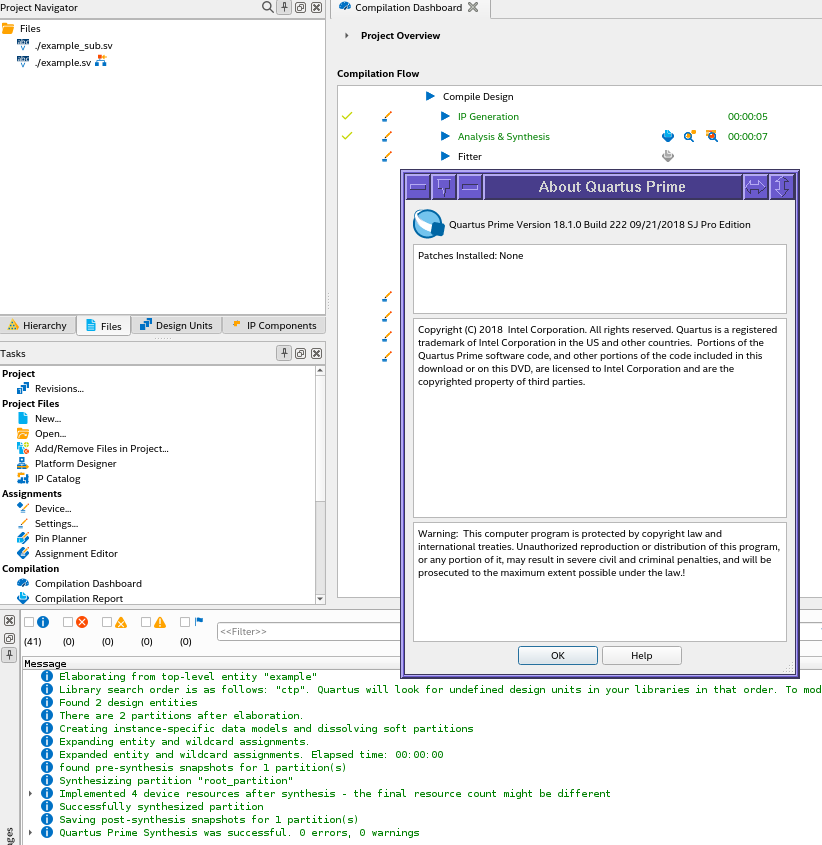Open settings for Analysis & Synthesis row
Viewport: 822px width, 845px height.
387,136
